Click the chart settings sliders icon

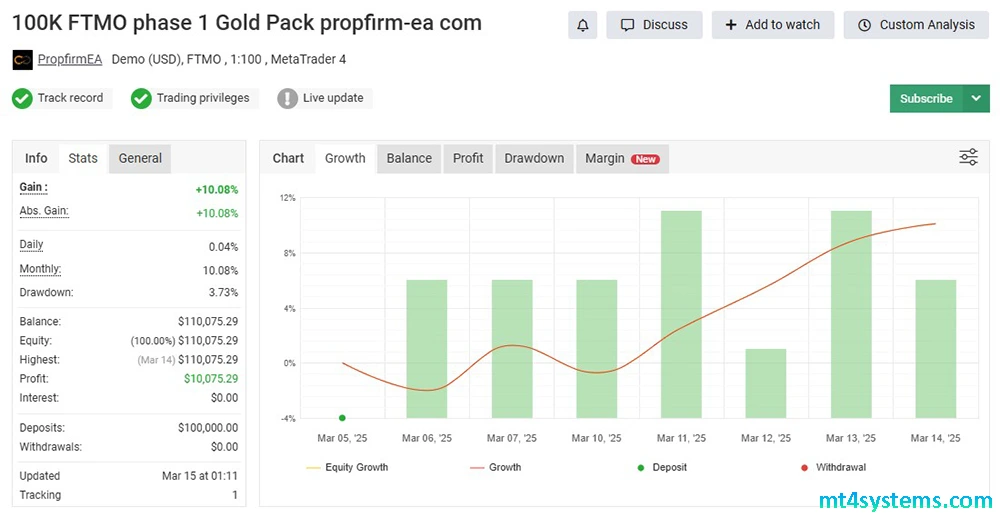968,157
